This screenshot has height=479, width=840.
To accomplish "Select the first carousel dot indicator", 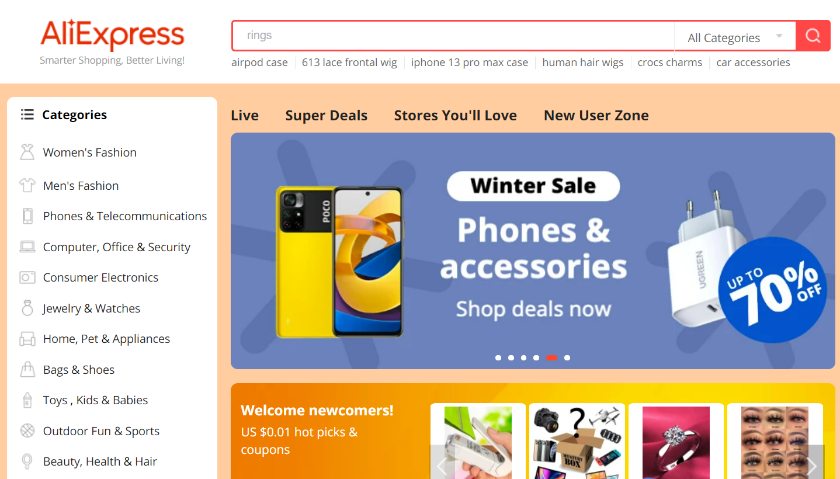I will (x=498, y=357).
